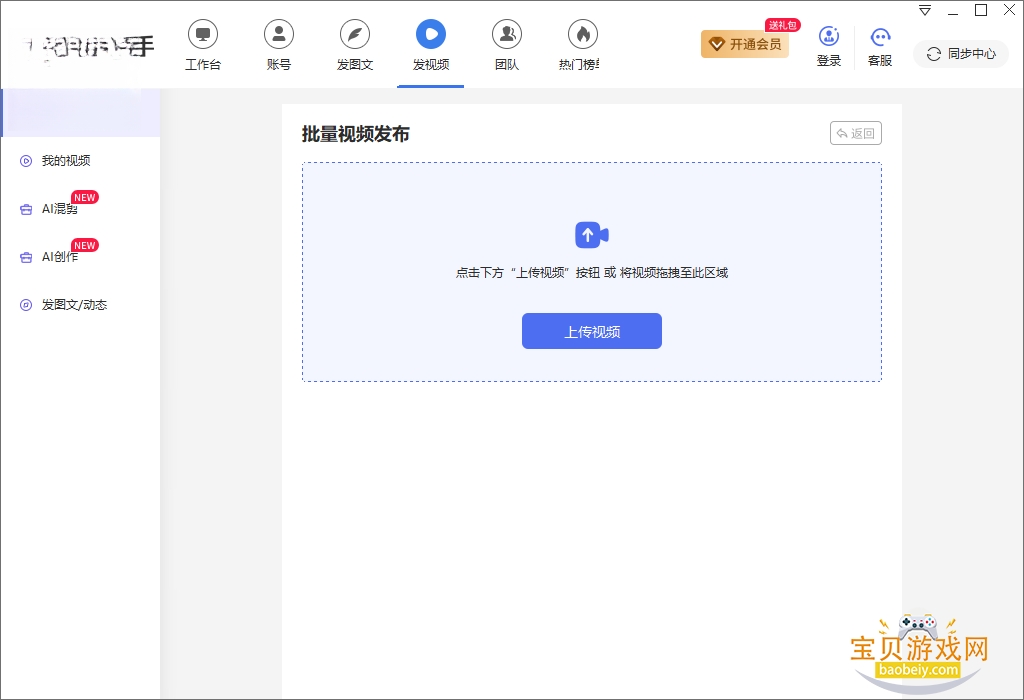This screenshot has height=700, width=1024.
Task: Open the 热门榜单 flame icon
Action: (583, 35)
